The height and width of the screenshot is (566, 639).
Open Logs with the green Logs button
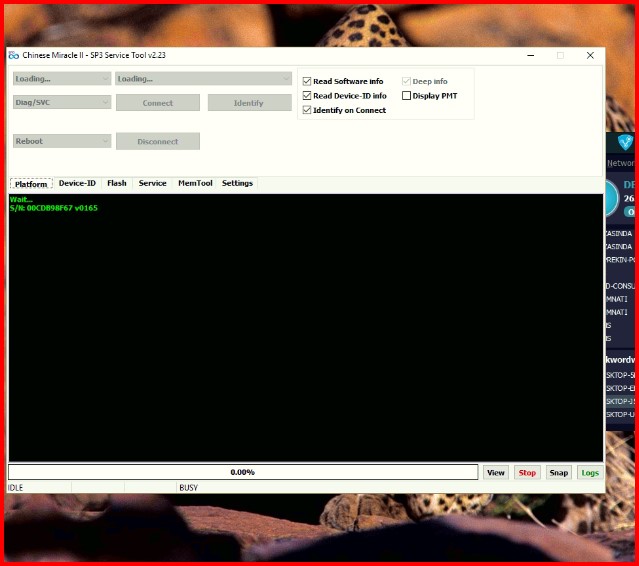pos(590,473)
